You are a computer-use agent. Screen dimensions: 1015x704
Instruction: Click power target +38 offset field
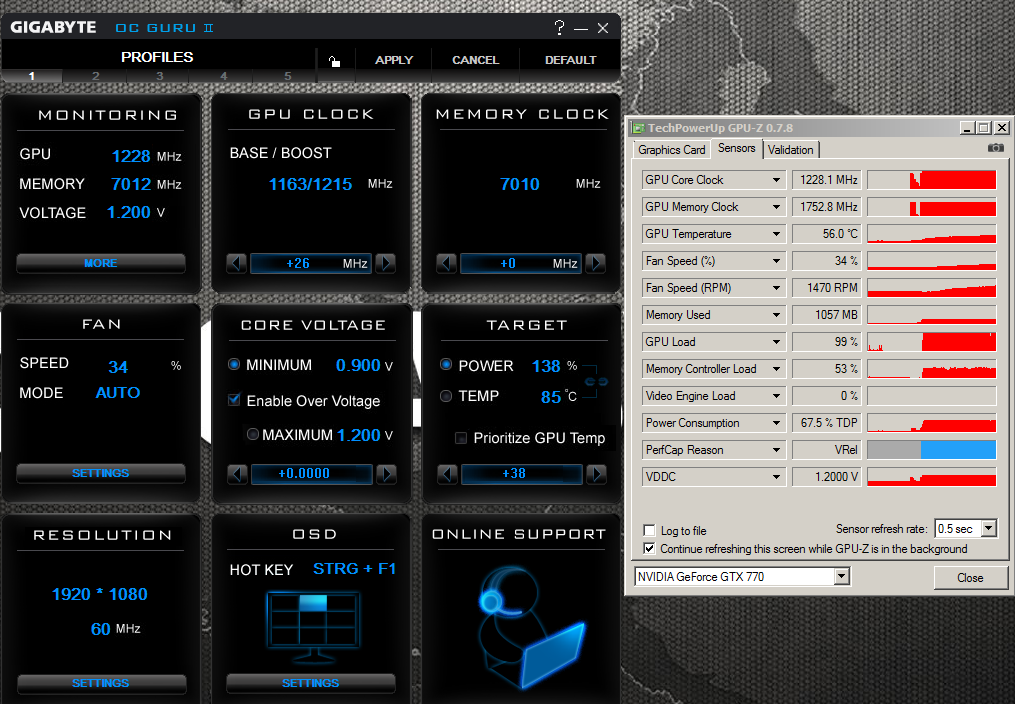click(522, 474)
